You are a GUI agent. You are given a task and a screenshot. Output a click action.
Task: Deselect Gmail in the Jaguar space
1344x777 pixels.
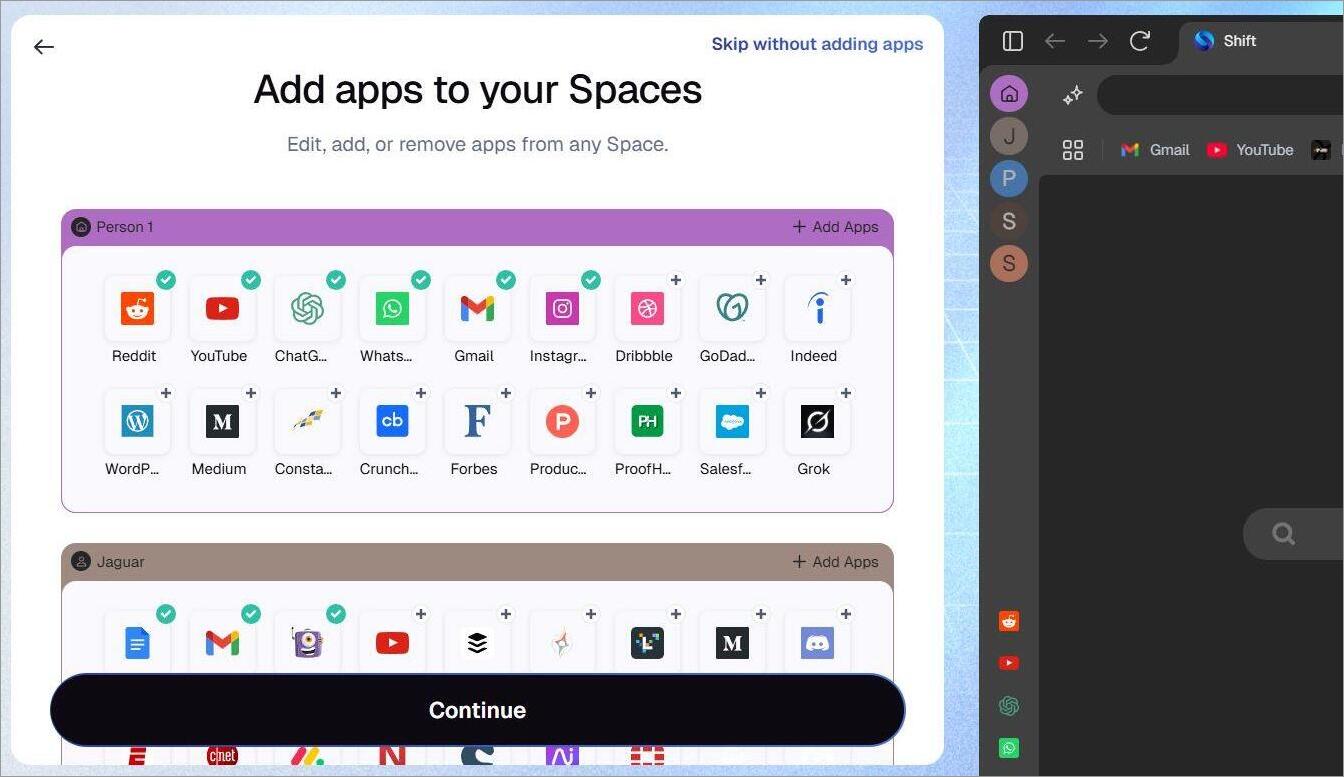click(x=251, y=614)
